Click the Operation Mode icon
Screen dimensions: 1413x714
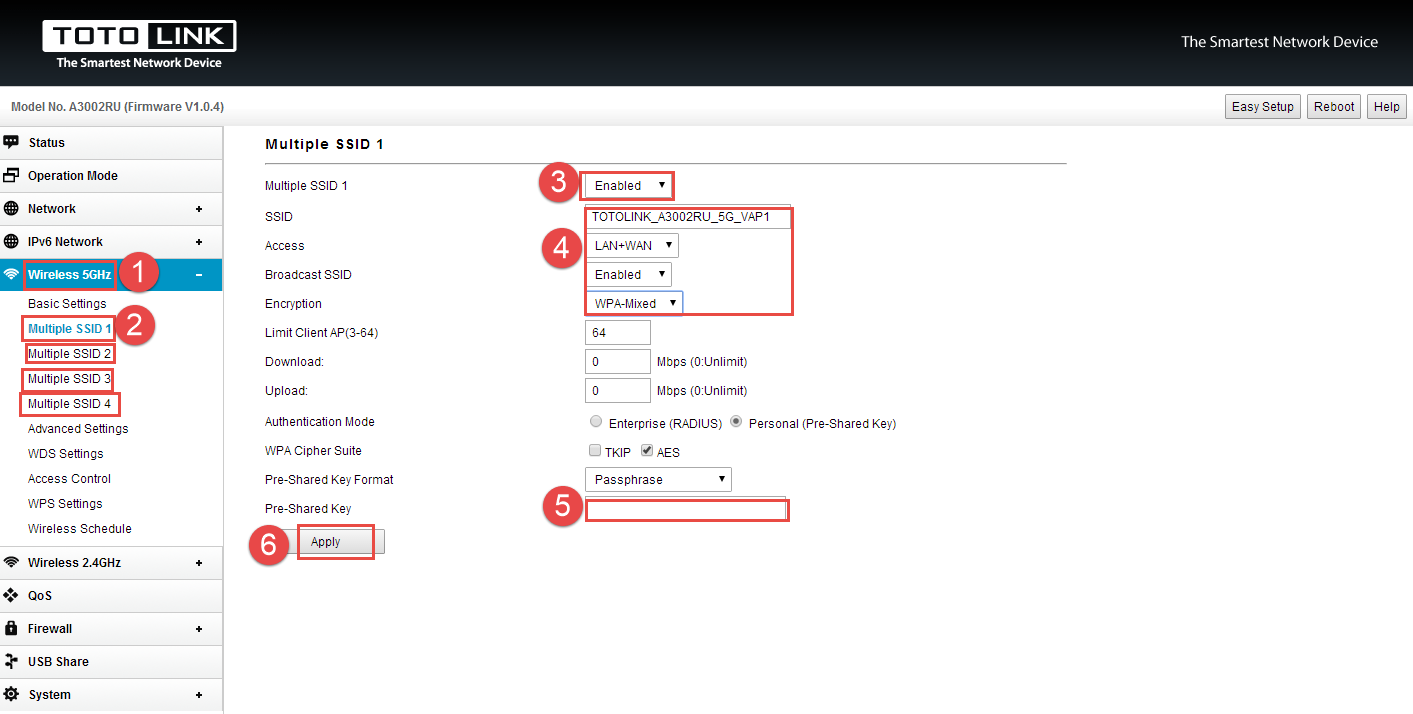pos(11,176)
